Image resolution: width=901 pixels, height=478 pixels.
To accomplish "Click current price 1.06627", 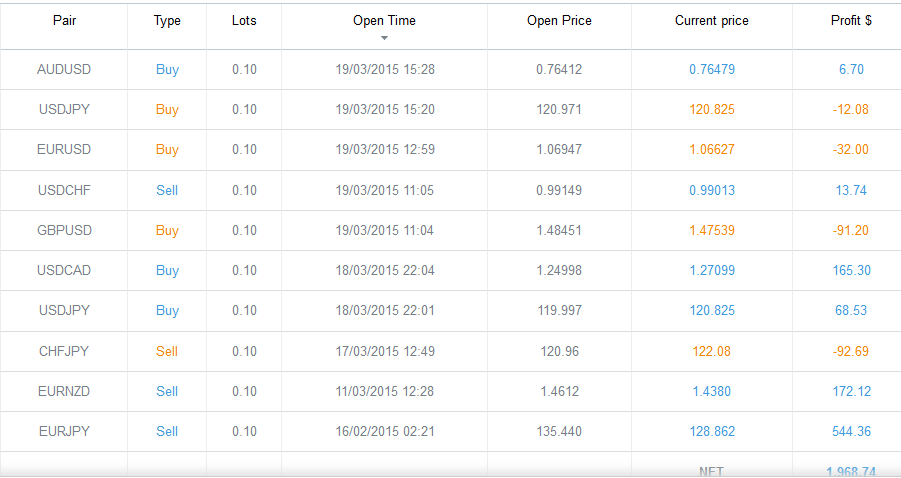I will coord(712,149).
